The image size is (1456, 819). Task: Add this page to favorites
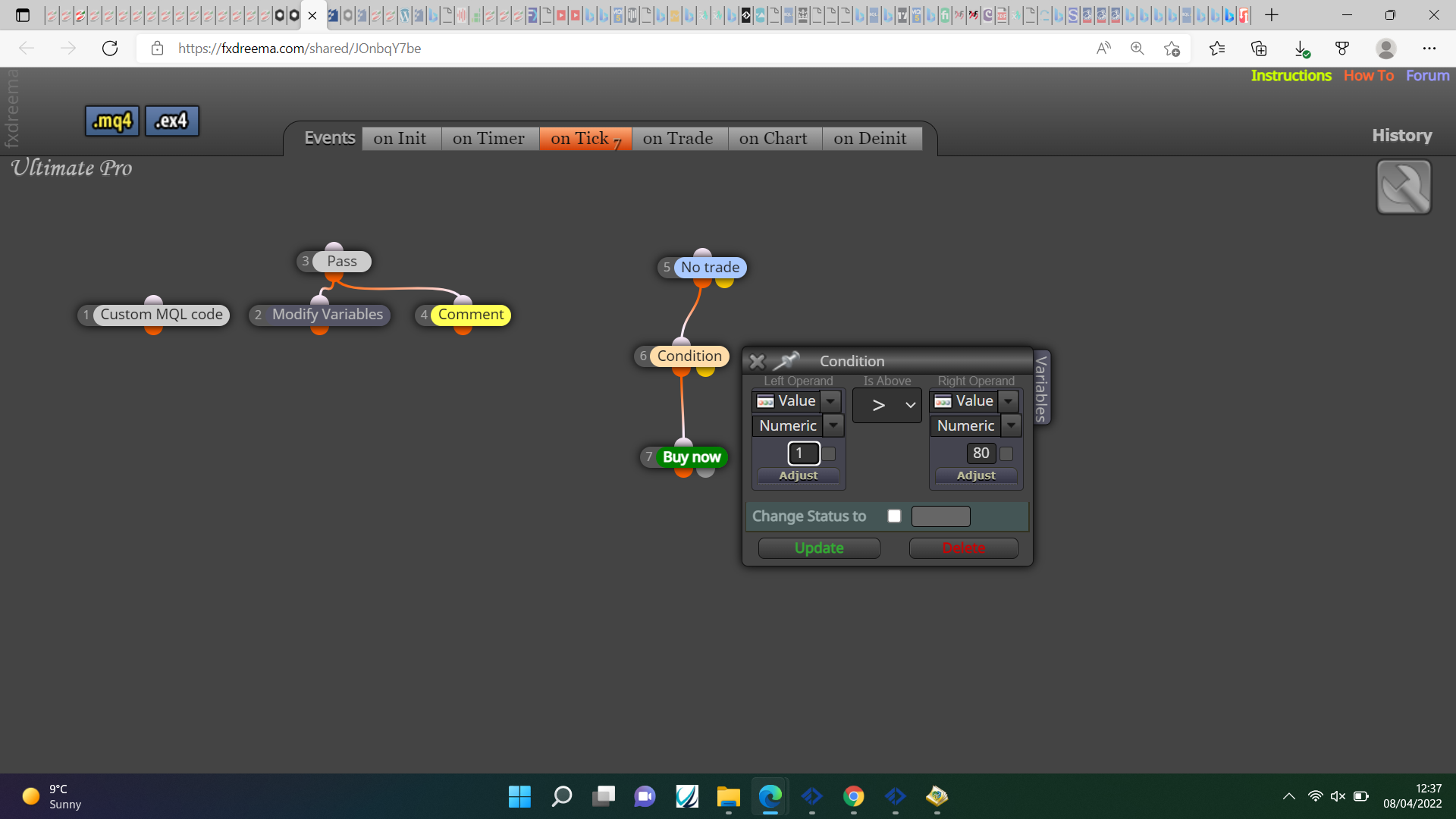pos(1172,49)
